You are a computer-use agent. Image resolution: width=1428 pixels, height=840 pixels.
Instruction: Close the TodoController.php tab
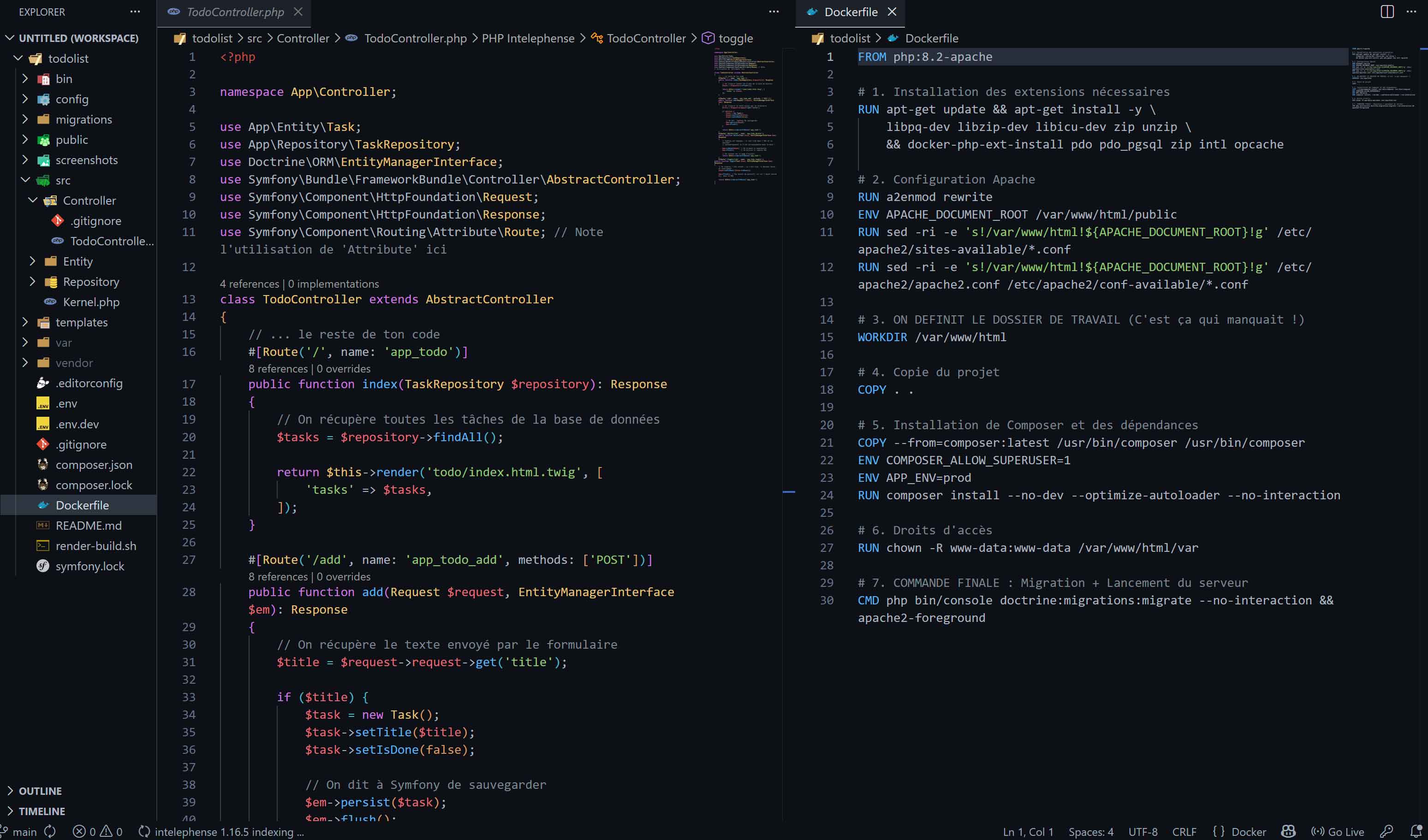298,12
